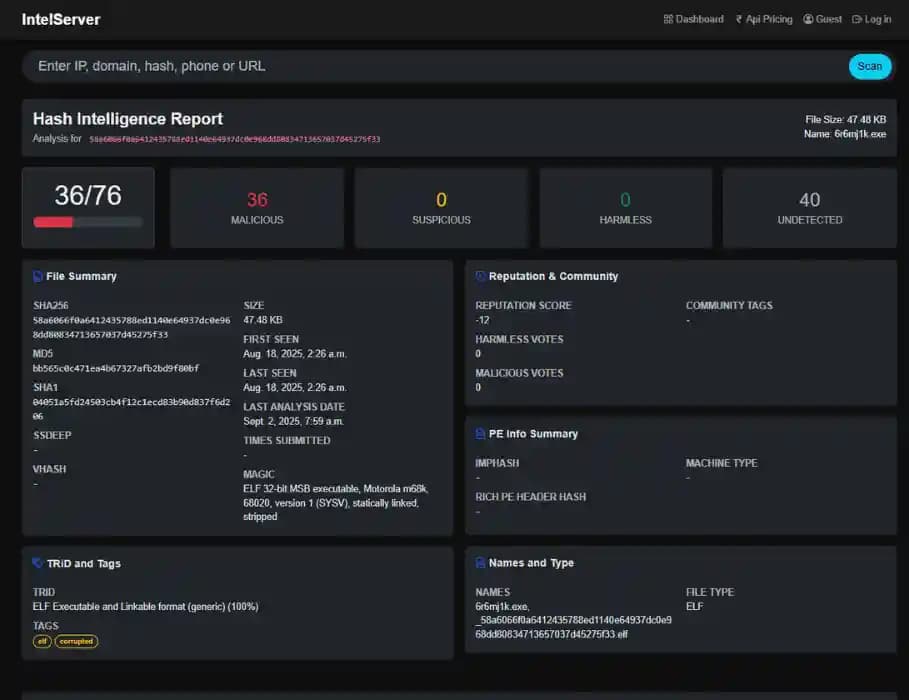Click the rupee icon beside Api Pricing
Screen dimensions: 909x700
point(737,19)
